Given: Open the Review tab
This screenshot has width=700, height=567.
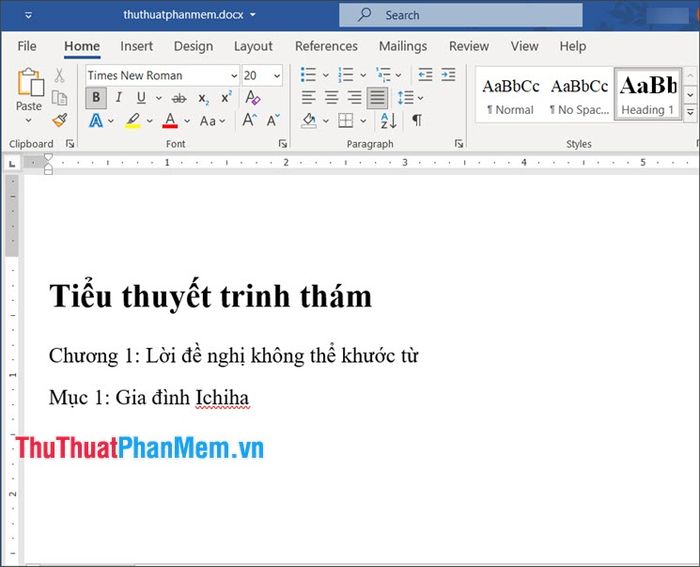Looking at the screenshot, I should tap(469, 46).
